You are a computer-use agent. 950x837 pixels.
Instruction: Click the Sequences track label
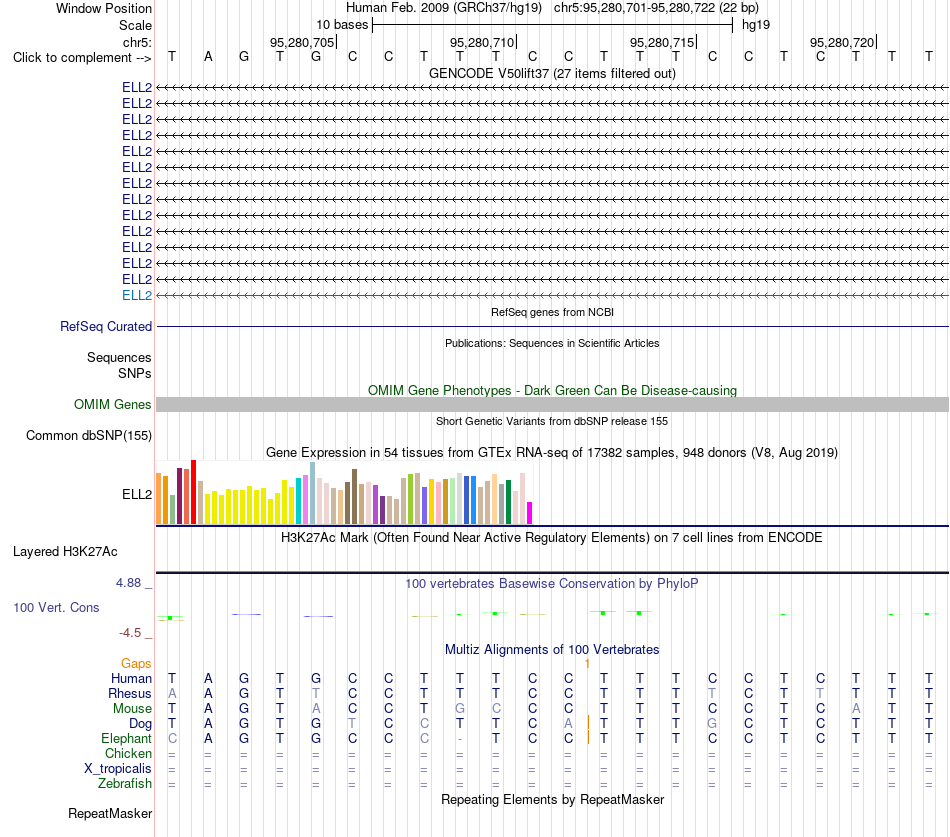click(119, 358)
